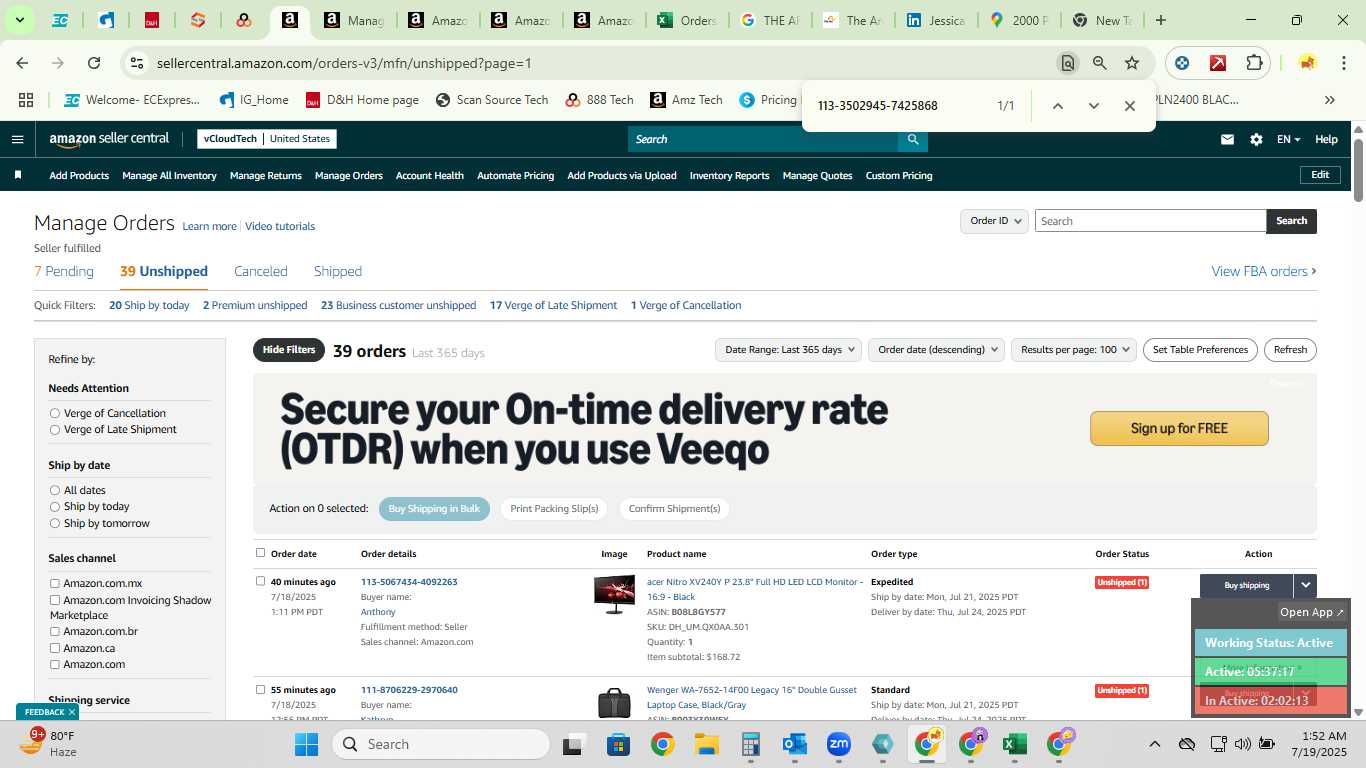This screenshot has height=768, width=1366.
Task: Open order link 113-5067434-4092263
Action: coord(409,582)
